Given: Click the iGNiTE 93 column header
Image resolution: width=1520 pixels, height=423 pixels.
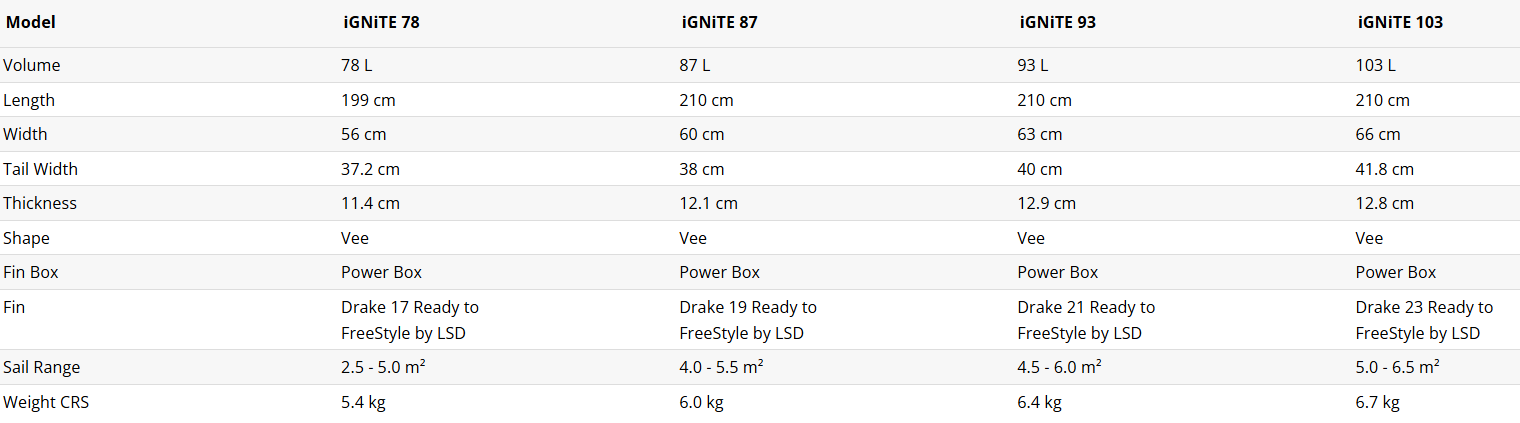Looking at the screenshot, I should [x=1056, y=22].
